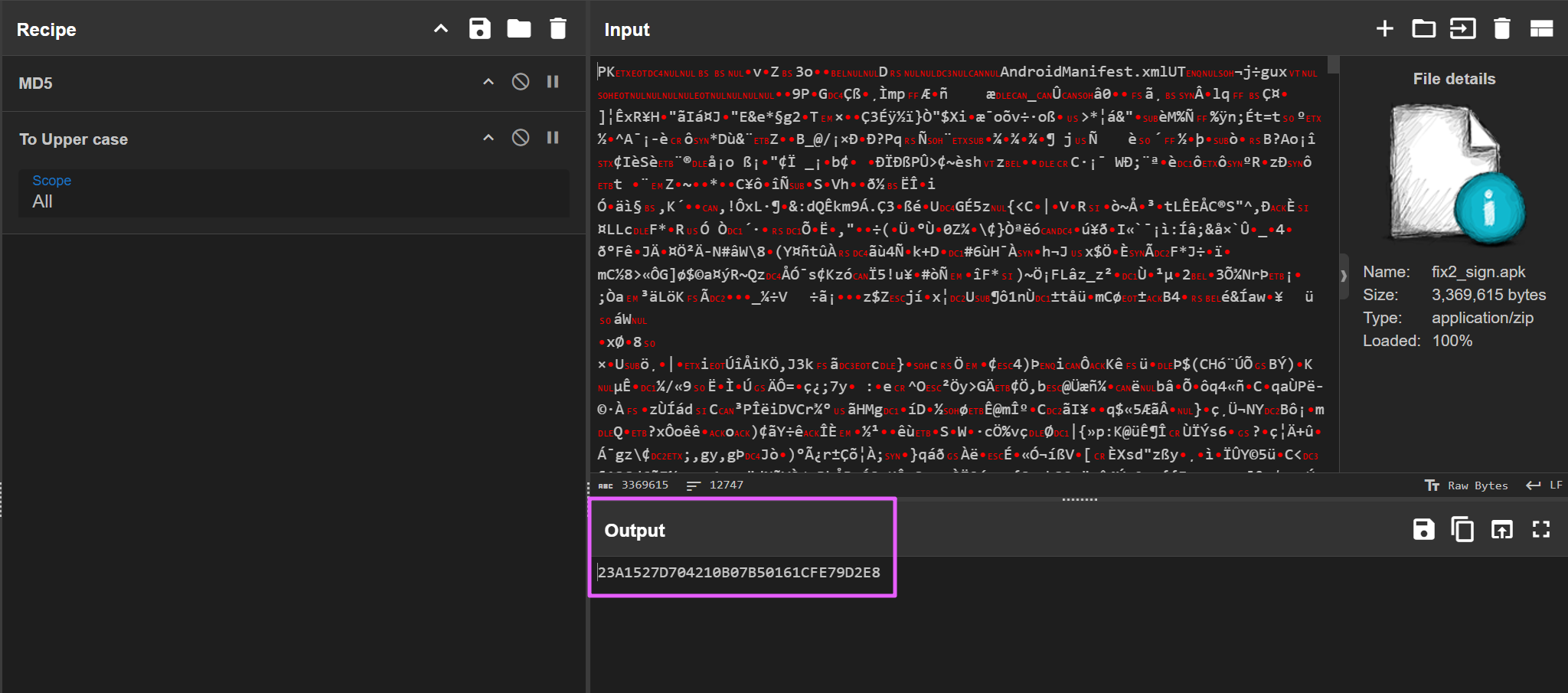Maximise the output pane
Screen dimensions: 1568x693
(1541, 529)
